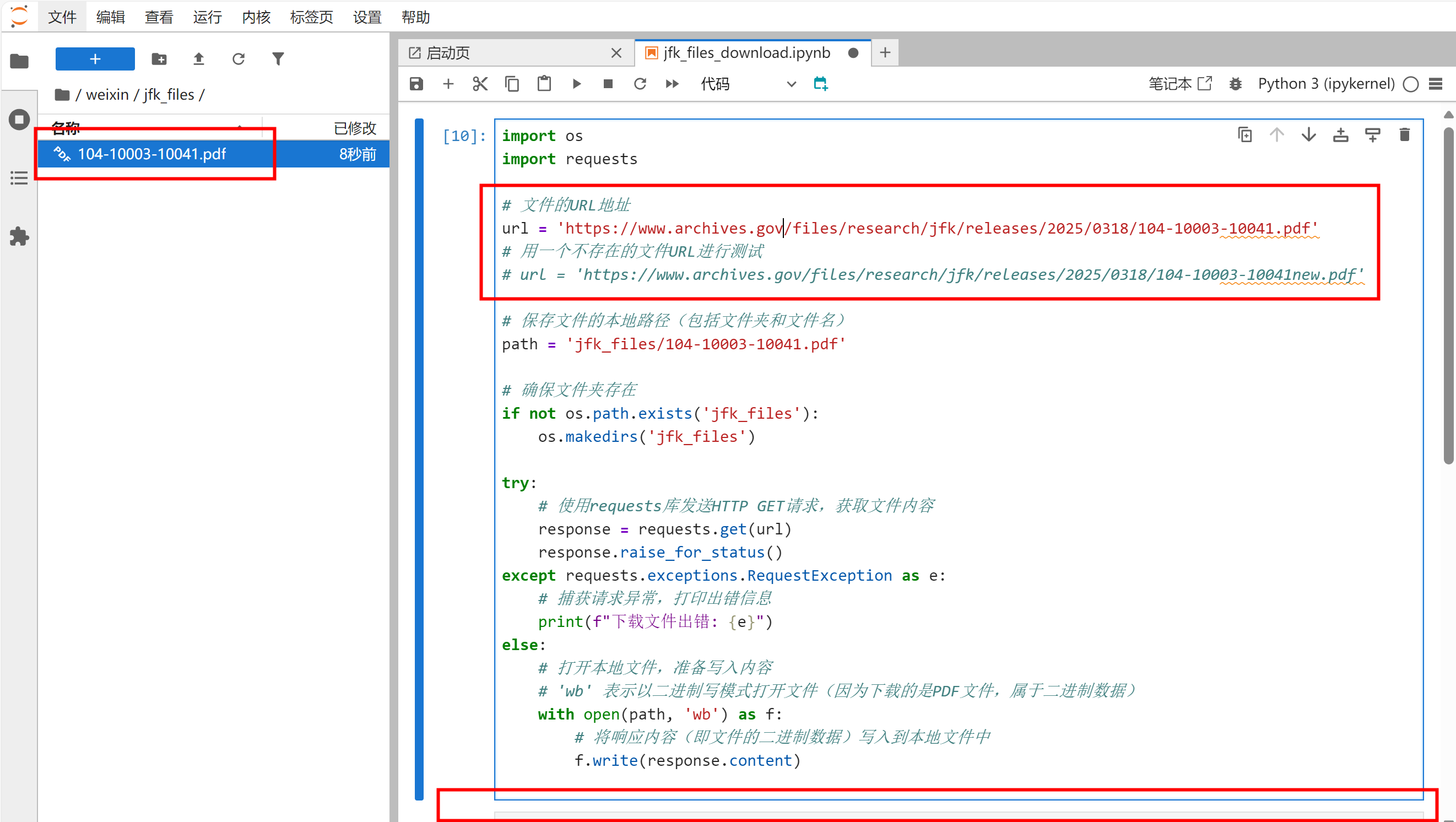
Task: Toggle file filter in the file browser
Action: pos(278,59)
